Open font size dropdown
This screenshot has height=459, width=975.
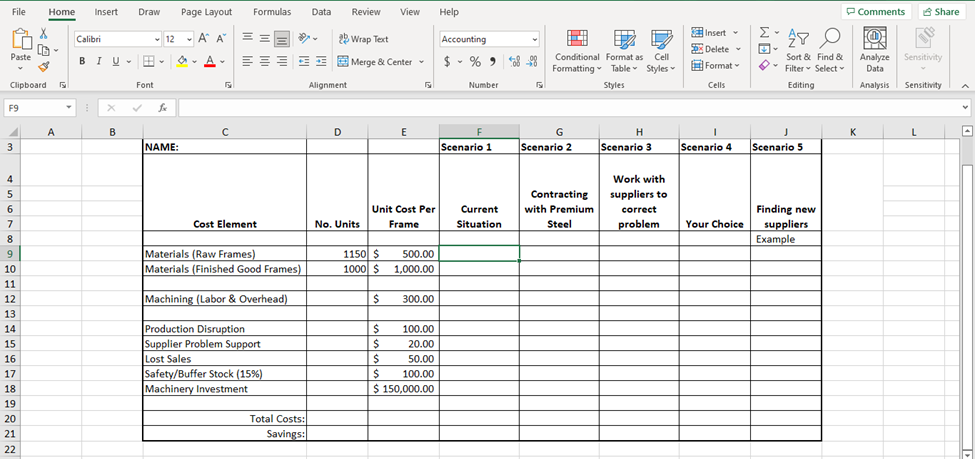pyautogui.click(x=190, y=39)
